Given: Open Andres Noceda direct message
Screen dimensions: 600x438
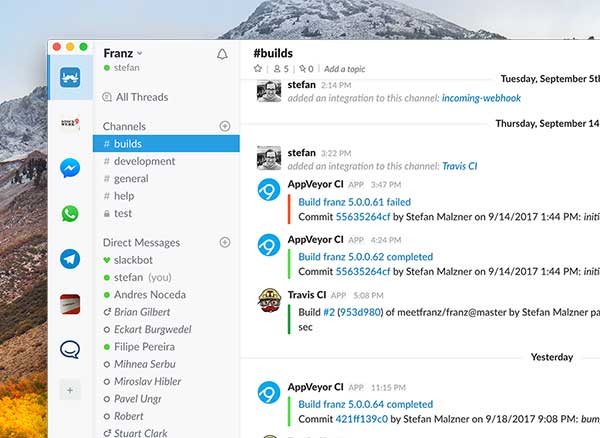Looking at the screenshot, I should pos(166,295).
